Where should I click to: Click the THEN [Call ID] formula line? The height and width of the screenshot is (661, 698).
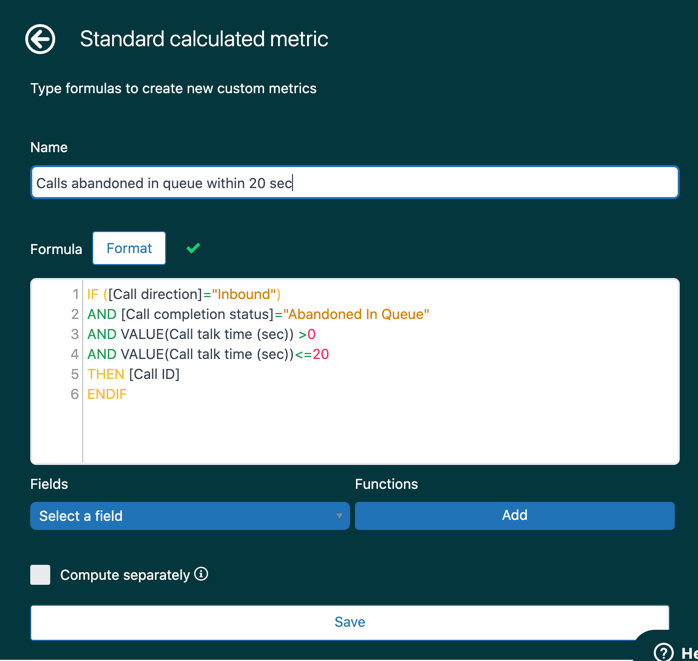point(133,374)
